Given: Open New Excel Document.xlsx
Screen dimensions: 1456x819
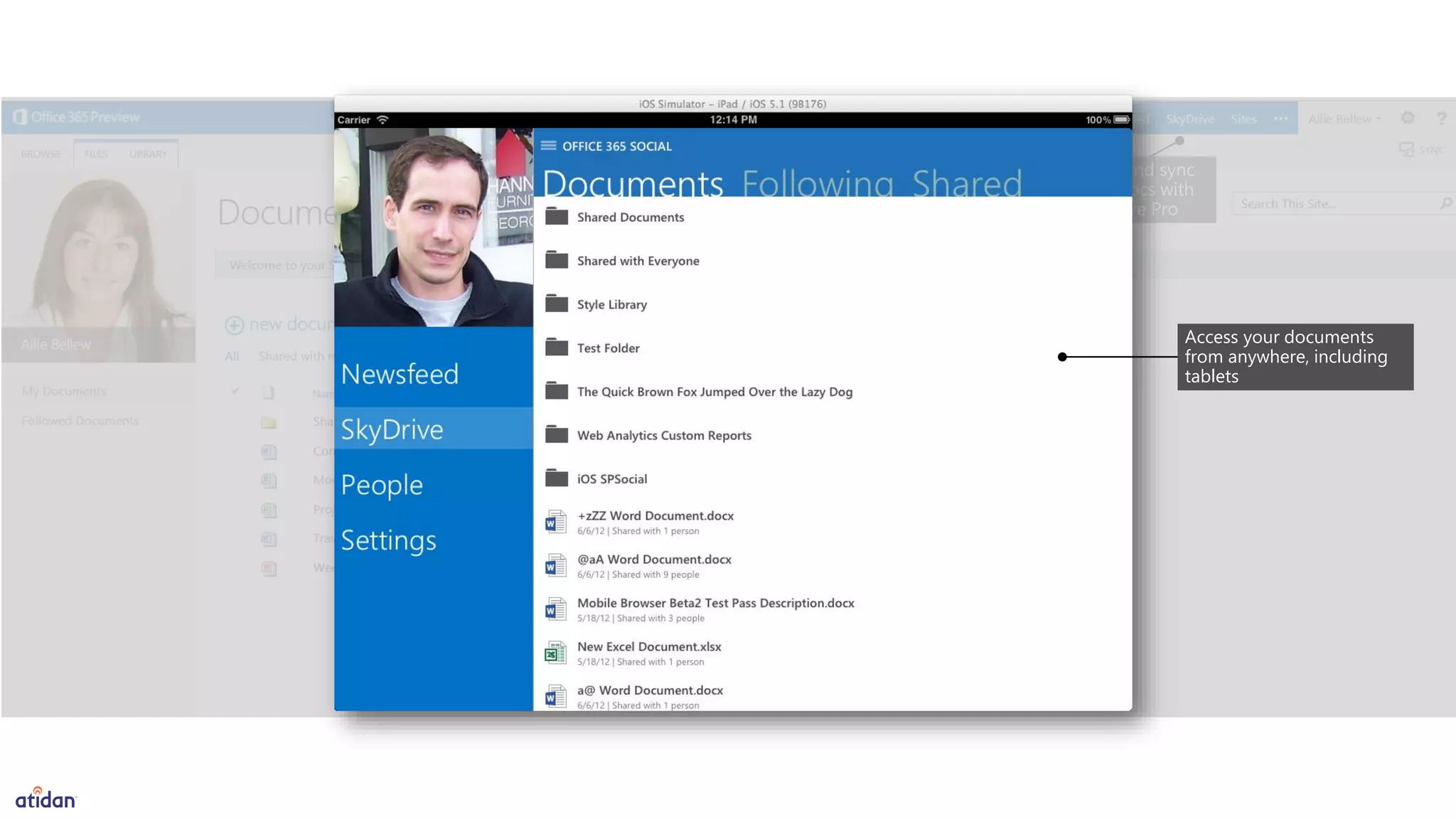Looking at the screenshot, I should (649, 646).
